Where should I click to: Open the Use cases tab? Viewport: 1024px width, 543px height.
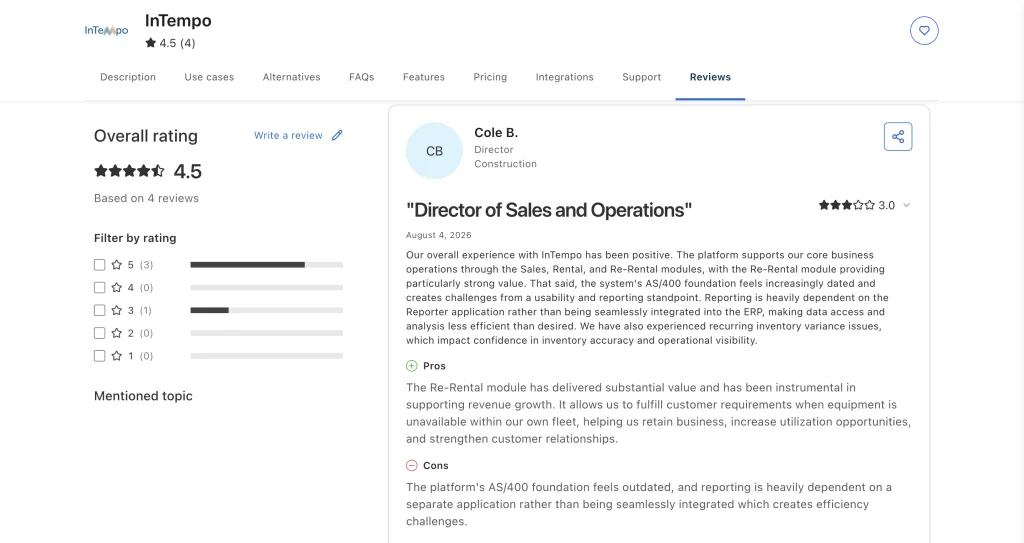coord(209,77)
